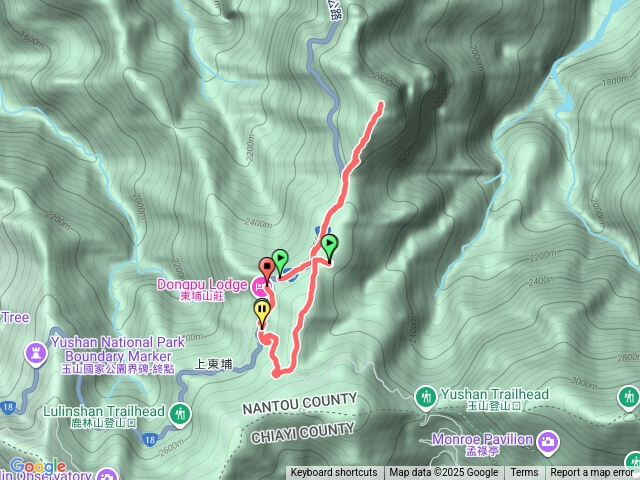Image resolution: width=640 pixels, height=480 pixels.
Task: Click the Google logo
Action: (38, 467)
